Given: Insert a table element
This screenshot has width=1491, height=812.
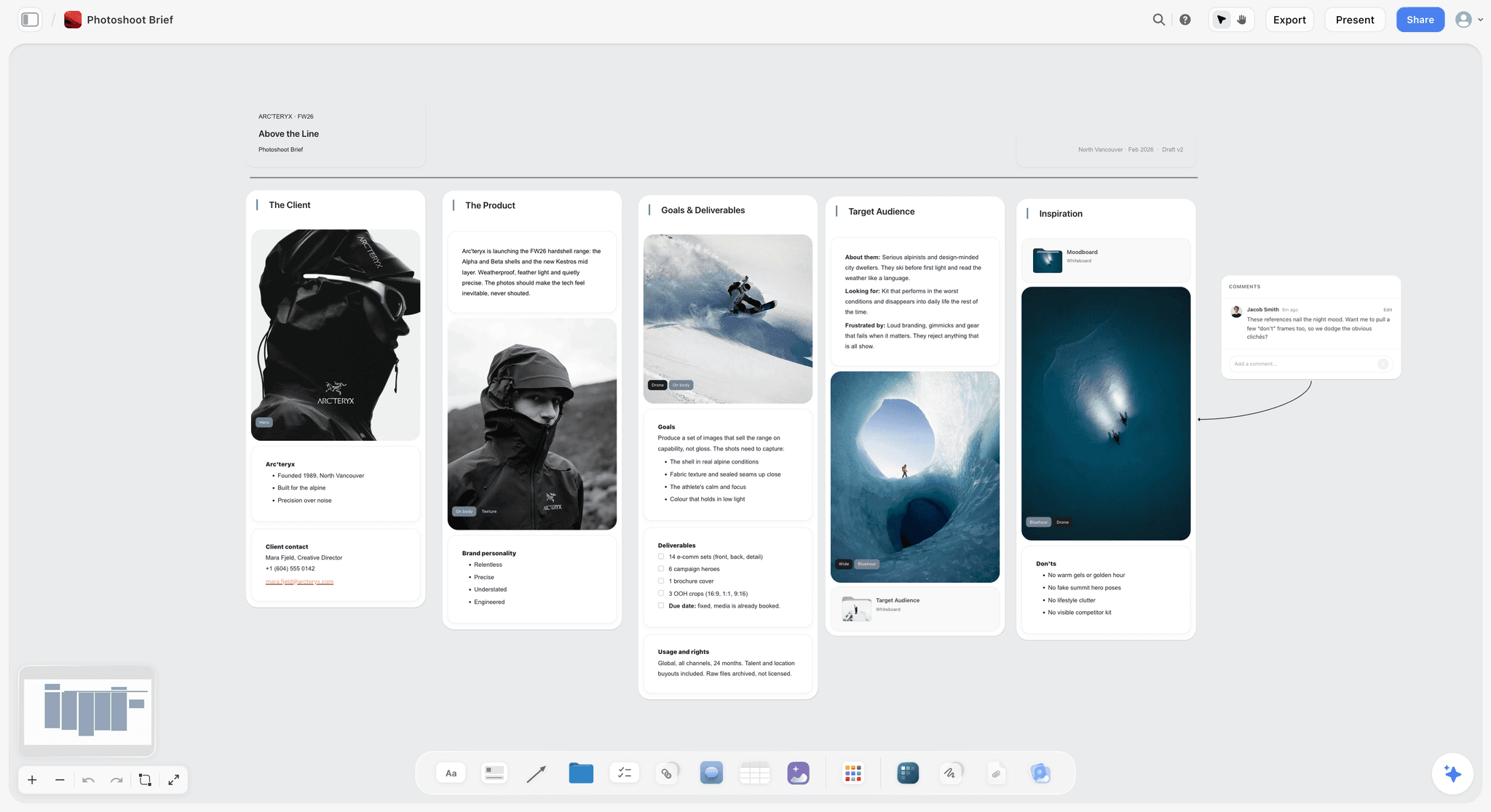Looking at the screenshot, I should pyautogui.click(x=754, y=773).
